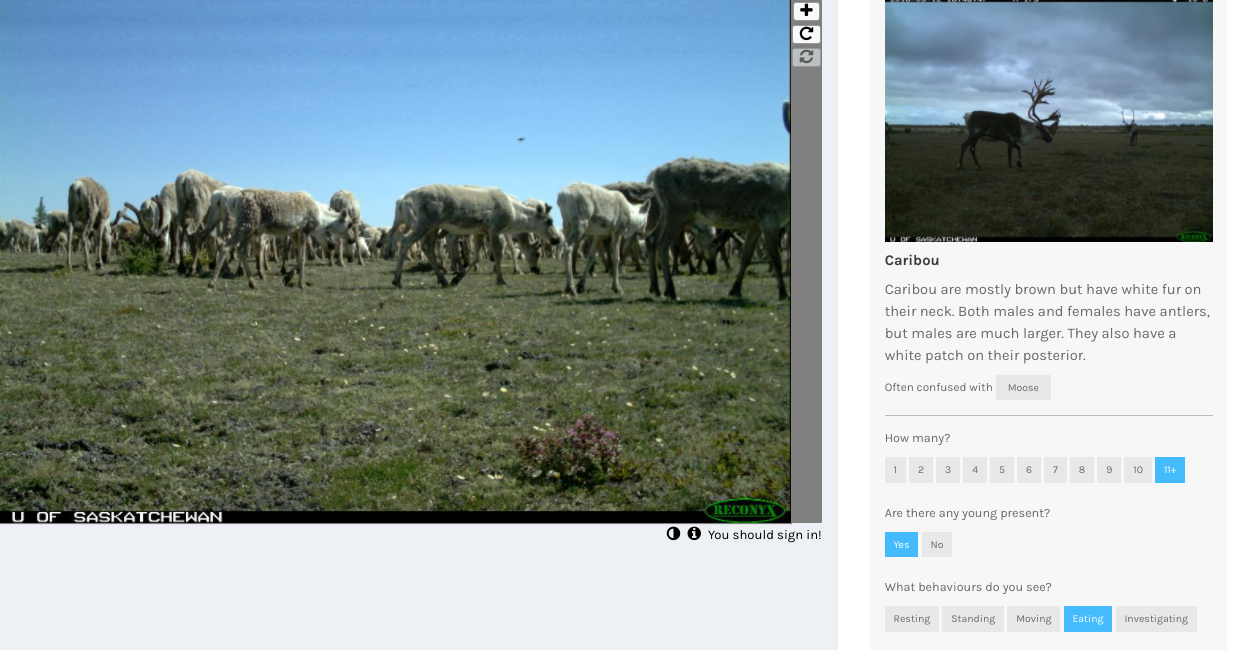Toggle the image contrast invert icon
The height and width of the screenshot is (650, 1234).
pos(673,534)
